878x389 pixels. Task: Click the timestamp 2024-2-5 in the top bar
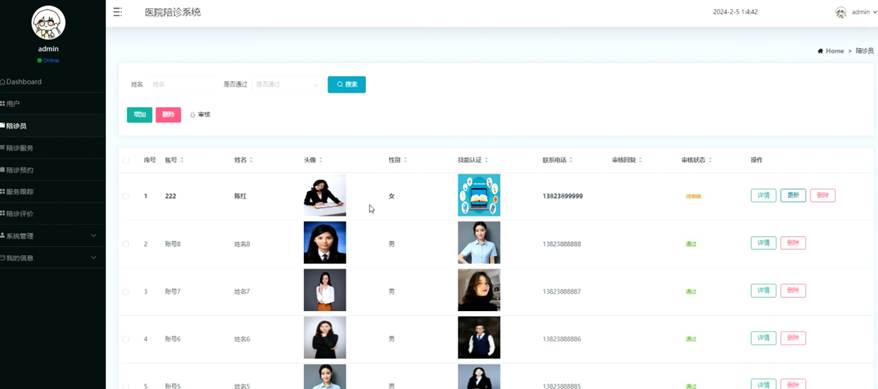[735, 12]
